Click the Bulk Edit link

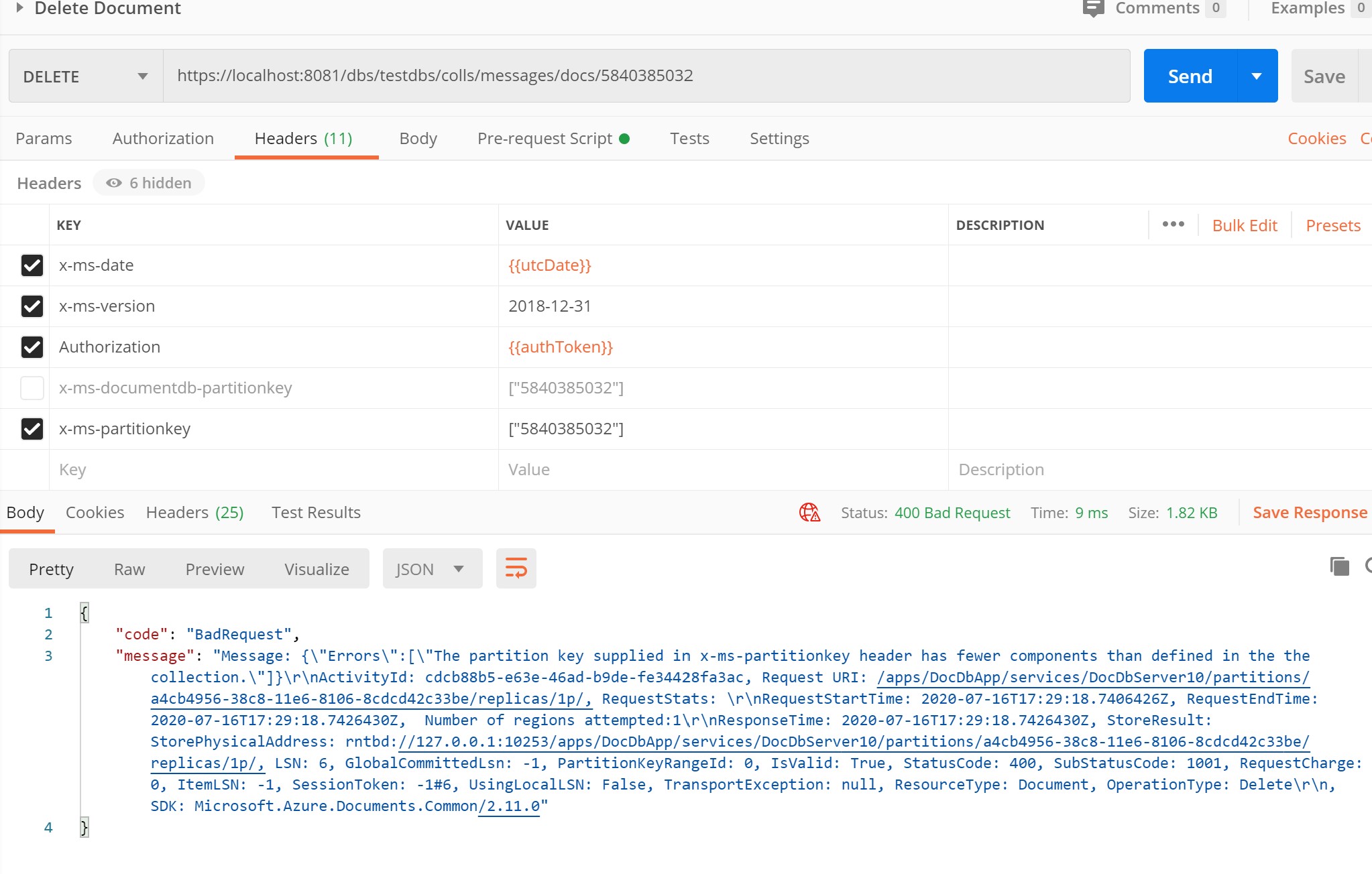pos(1244,226)
